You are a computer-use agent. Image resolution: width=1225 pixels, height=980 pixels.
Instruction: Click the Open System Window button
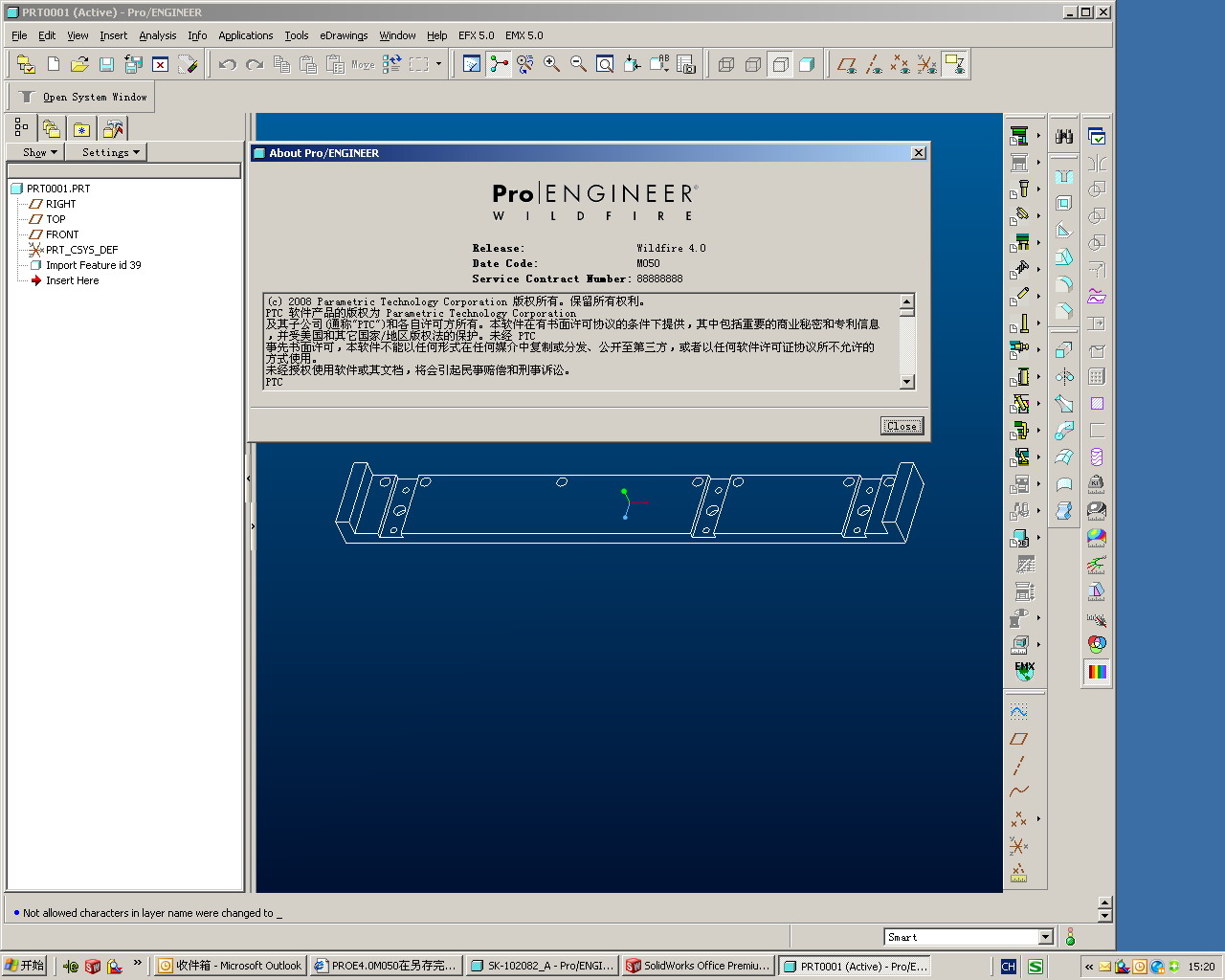click(82, 97)
